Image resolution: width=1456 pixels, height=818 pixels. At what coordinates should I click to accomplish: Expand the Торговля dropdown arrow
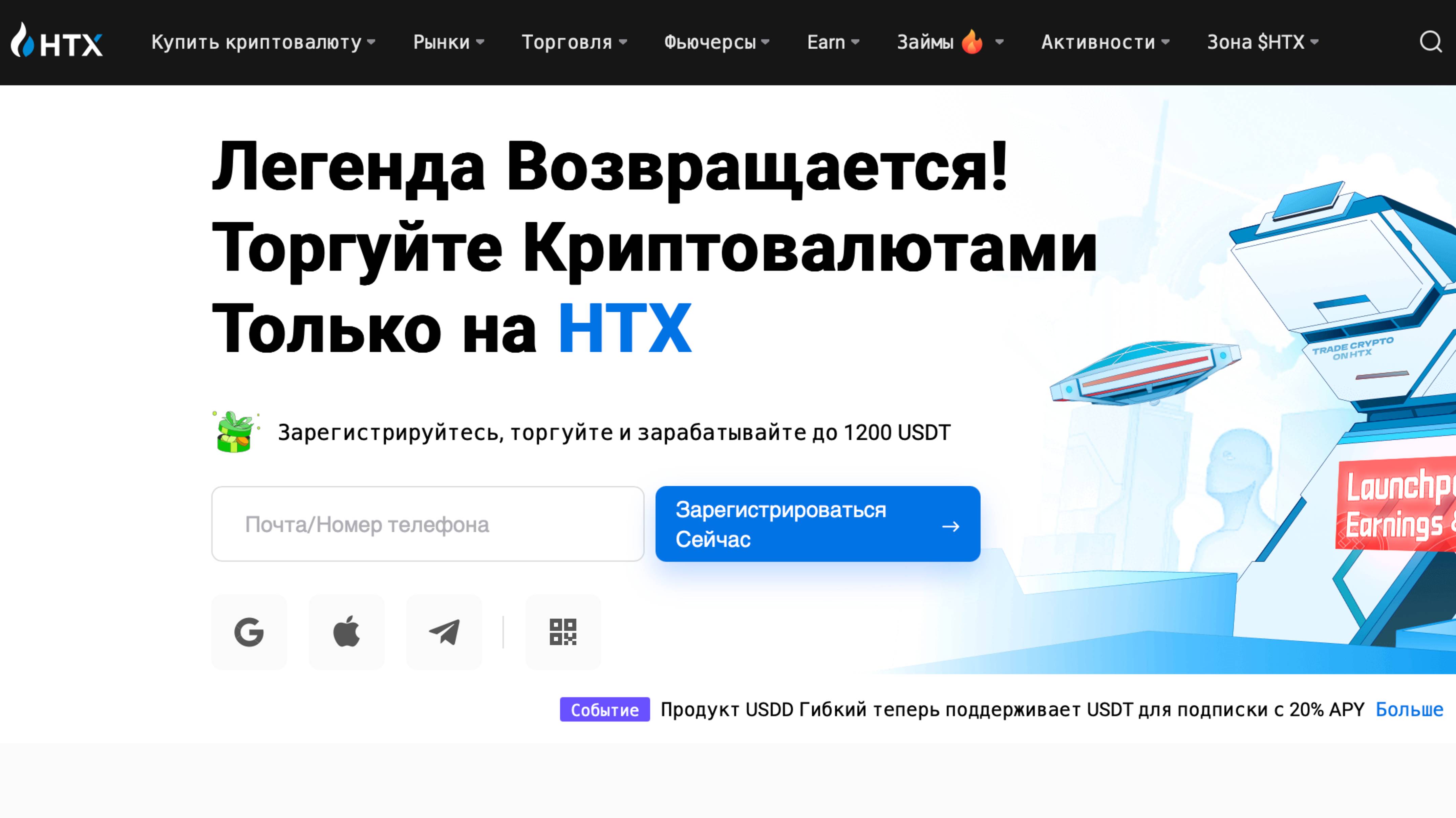tap(623, 42)
